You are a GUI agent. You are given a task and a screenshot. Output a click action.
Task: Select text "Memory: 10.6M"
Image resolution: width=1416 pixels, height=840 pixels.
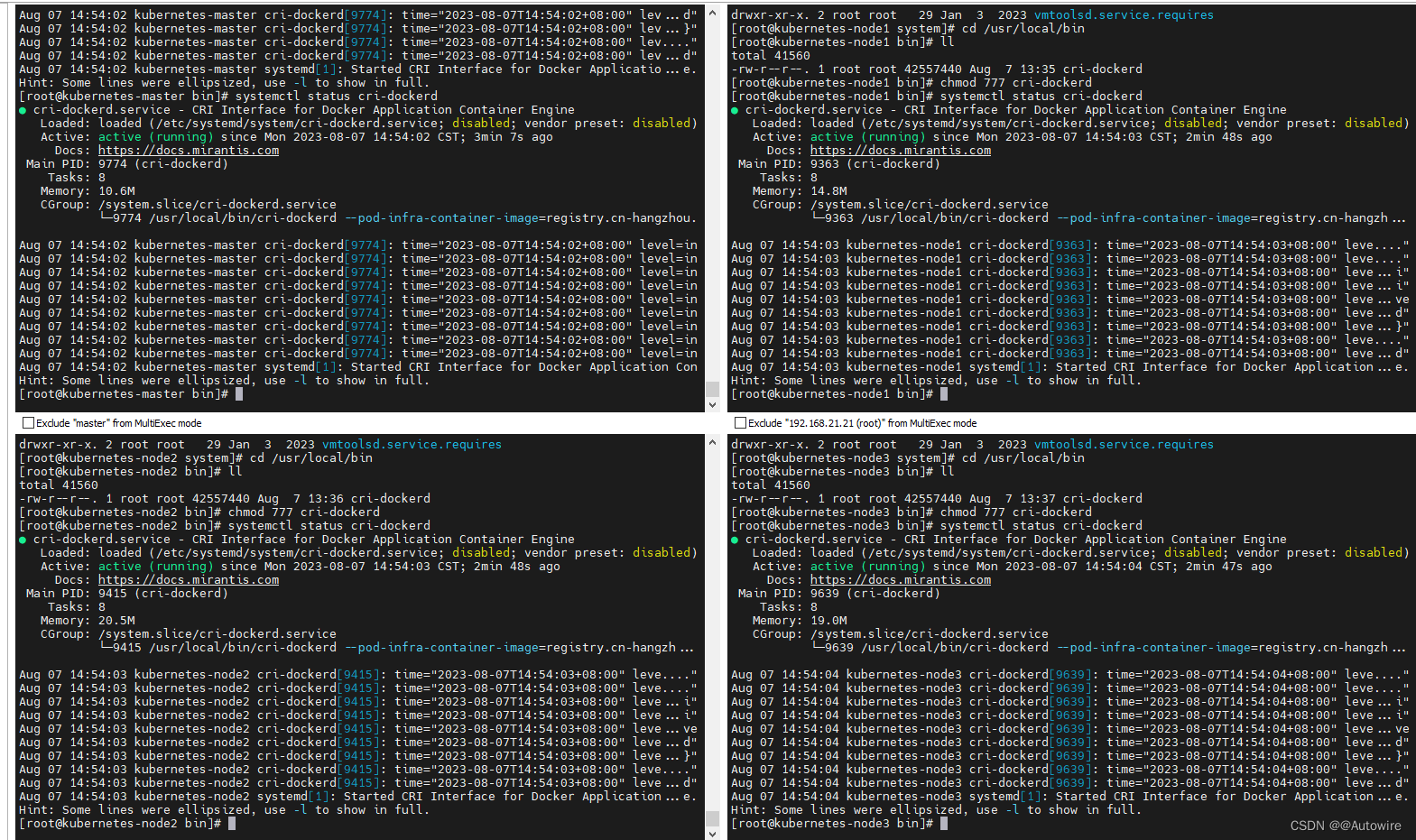[x=88, y=191]
